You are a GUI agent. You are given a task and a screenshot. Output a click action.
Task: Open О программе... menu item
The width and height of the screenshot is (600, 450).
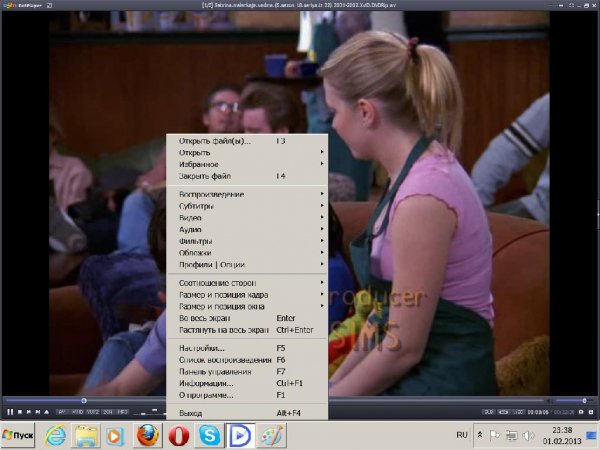coord(247,395)
